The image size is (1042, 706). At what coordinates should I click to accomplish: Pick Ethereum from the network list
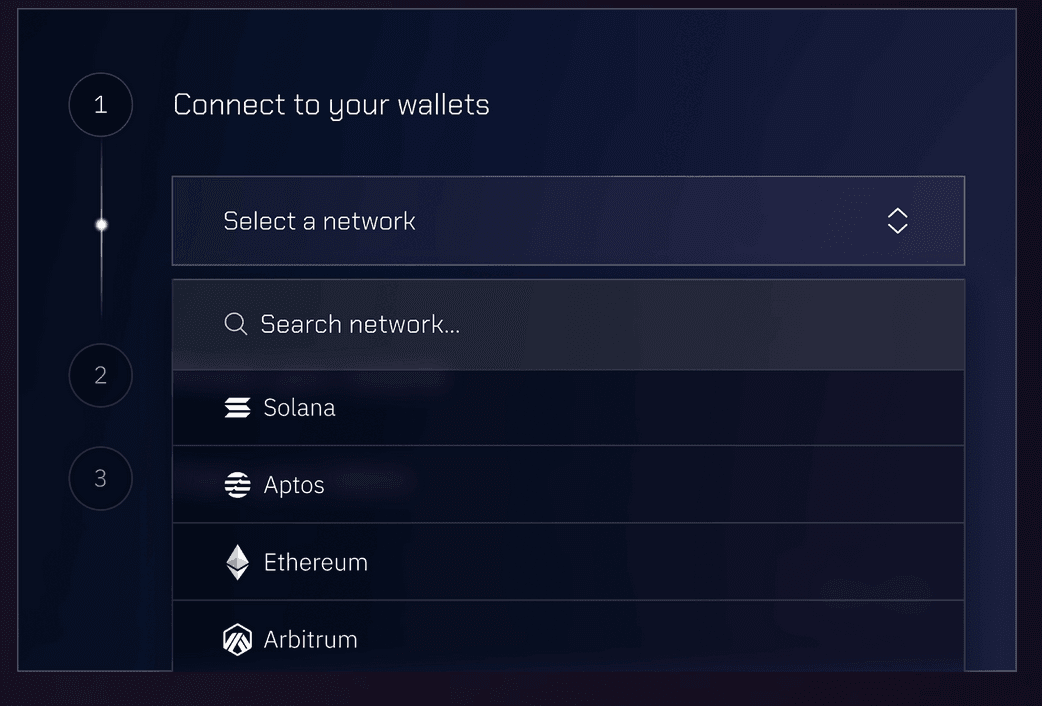(567, 562)
